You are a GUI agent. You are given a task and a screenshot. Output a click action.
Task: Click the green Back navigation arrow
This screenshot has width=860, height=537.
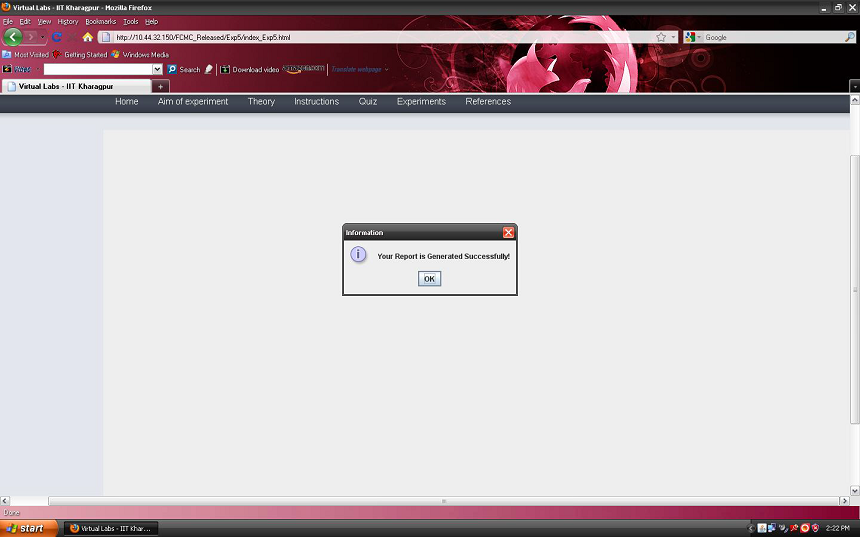click(13, 37)
